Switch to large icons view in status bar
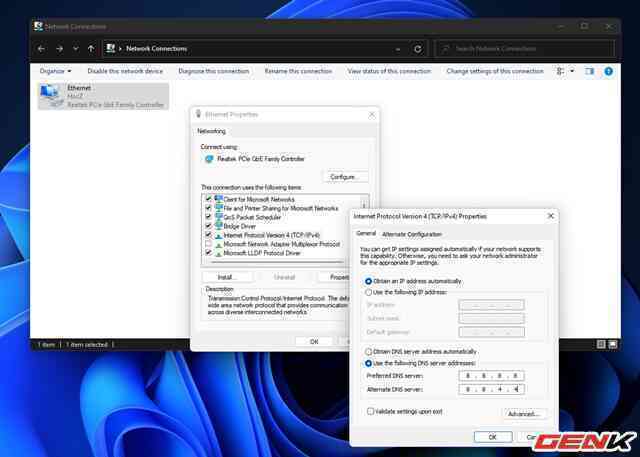The width and height of the screenshot is (640, 457). [x=613, y=344]
